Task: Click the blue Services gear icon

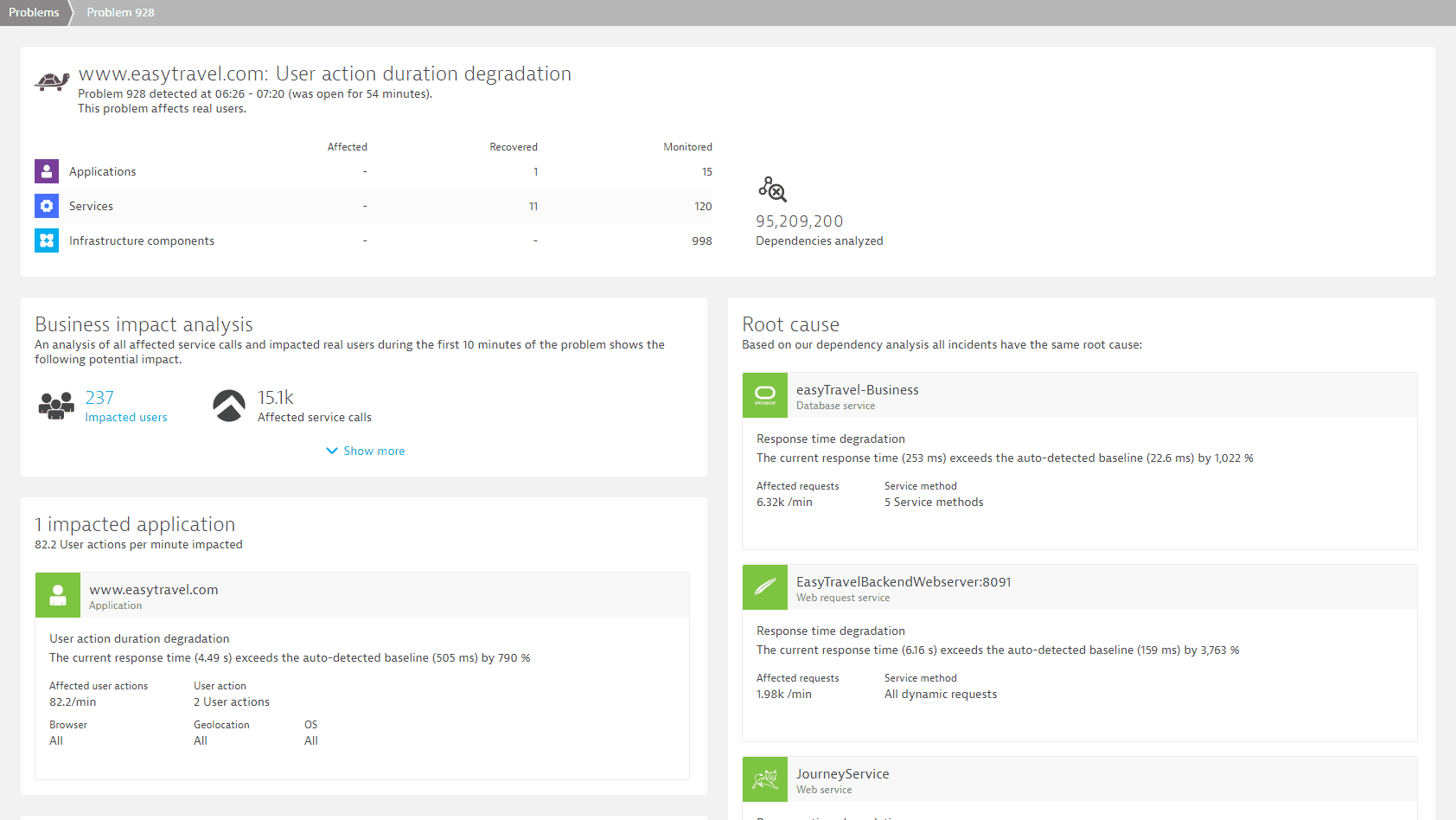Action: pyautogui.click(x=47, y=206)
